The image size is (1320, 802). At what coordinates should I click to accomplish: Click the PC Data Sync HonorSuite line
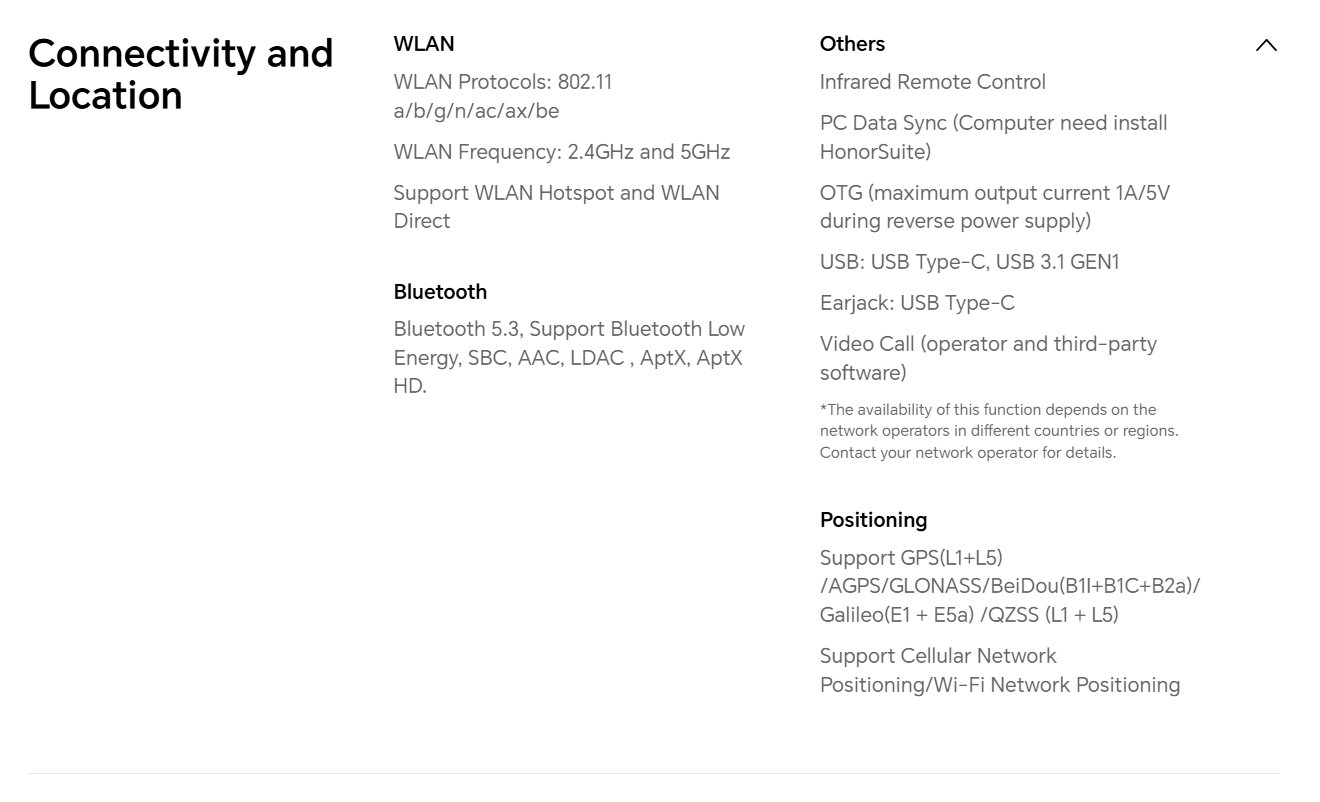click(x=993, y=137)
